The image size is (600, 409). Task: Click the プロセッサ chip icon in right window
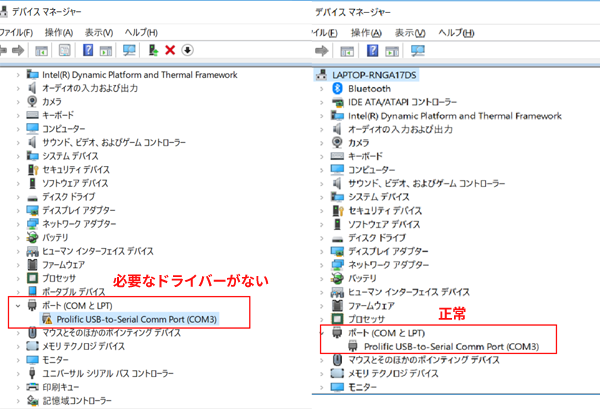pos(337,319)
